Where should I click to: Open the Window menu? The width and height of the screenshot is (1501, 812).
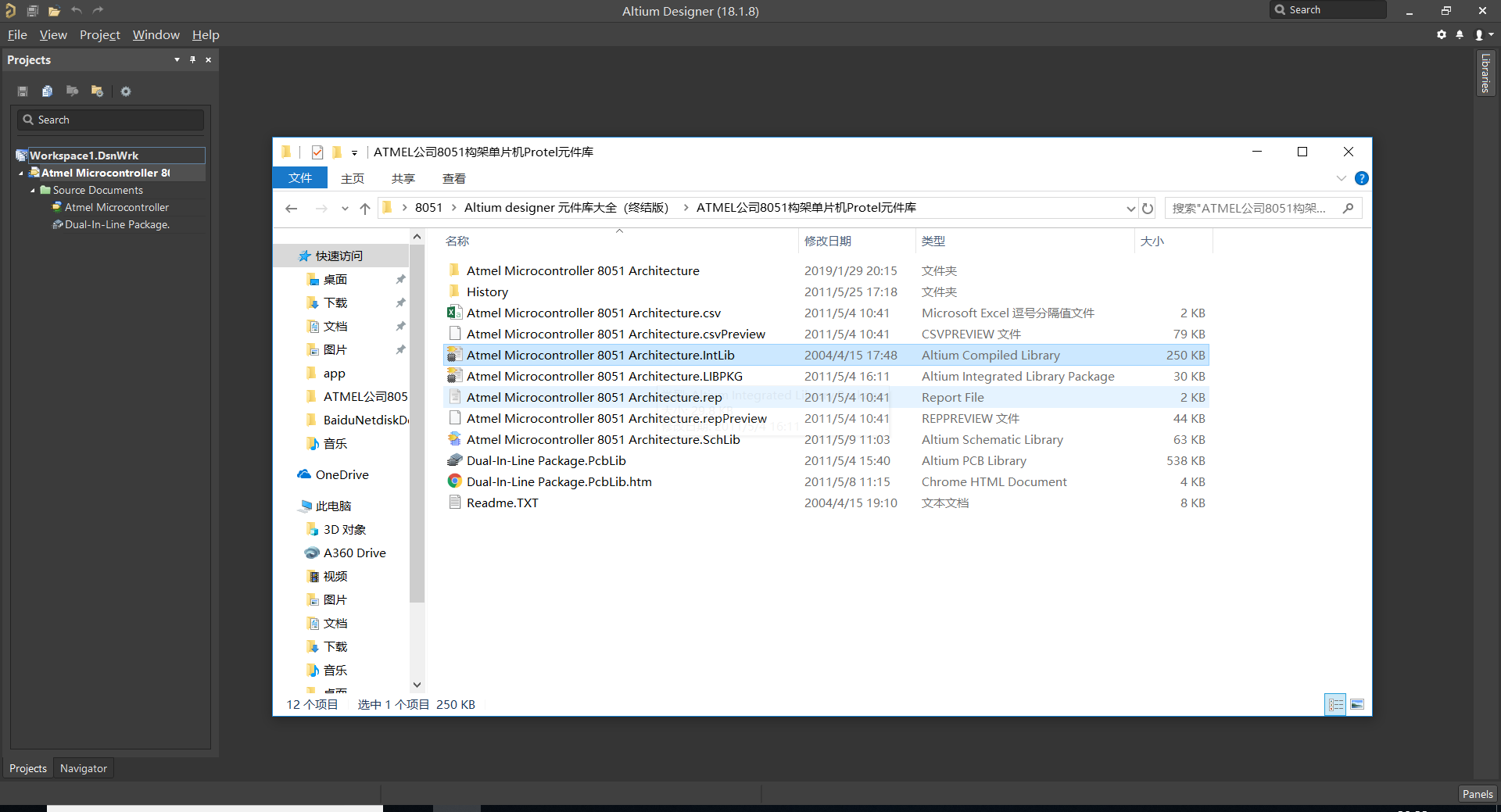click(x=156, y=34)
